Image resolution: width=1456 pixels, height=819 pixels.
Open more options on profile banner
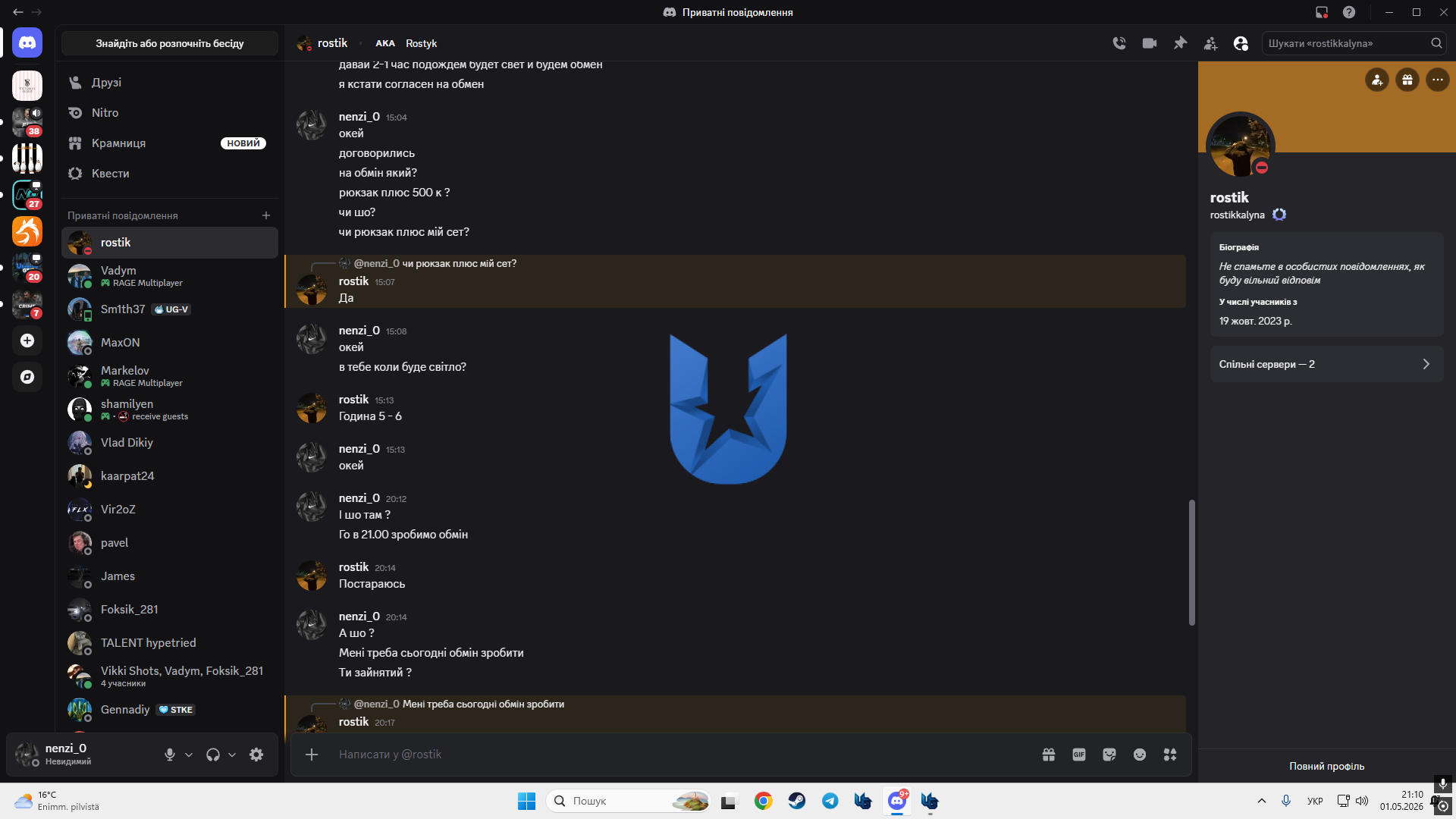pos(1438,80)
